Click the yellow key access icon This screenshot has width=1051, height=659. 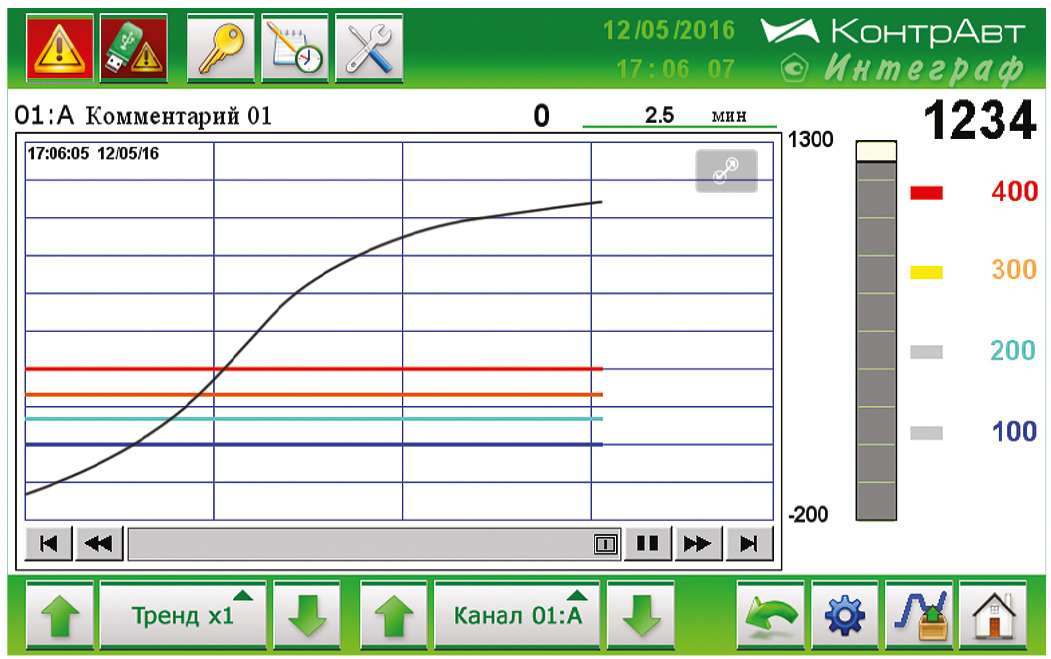click(221, 48)
